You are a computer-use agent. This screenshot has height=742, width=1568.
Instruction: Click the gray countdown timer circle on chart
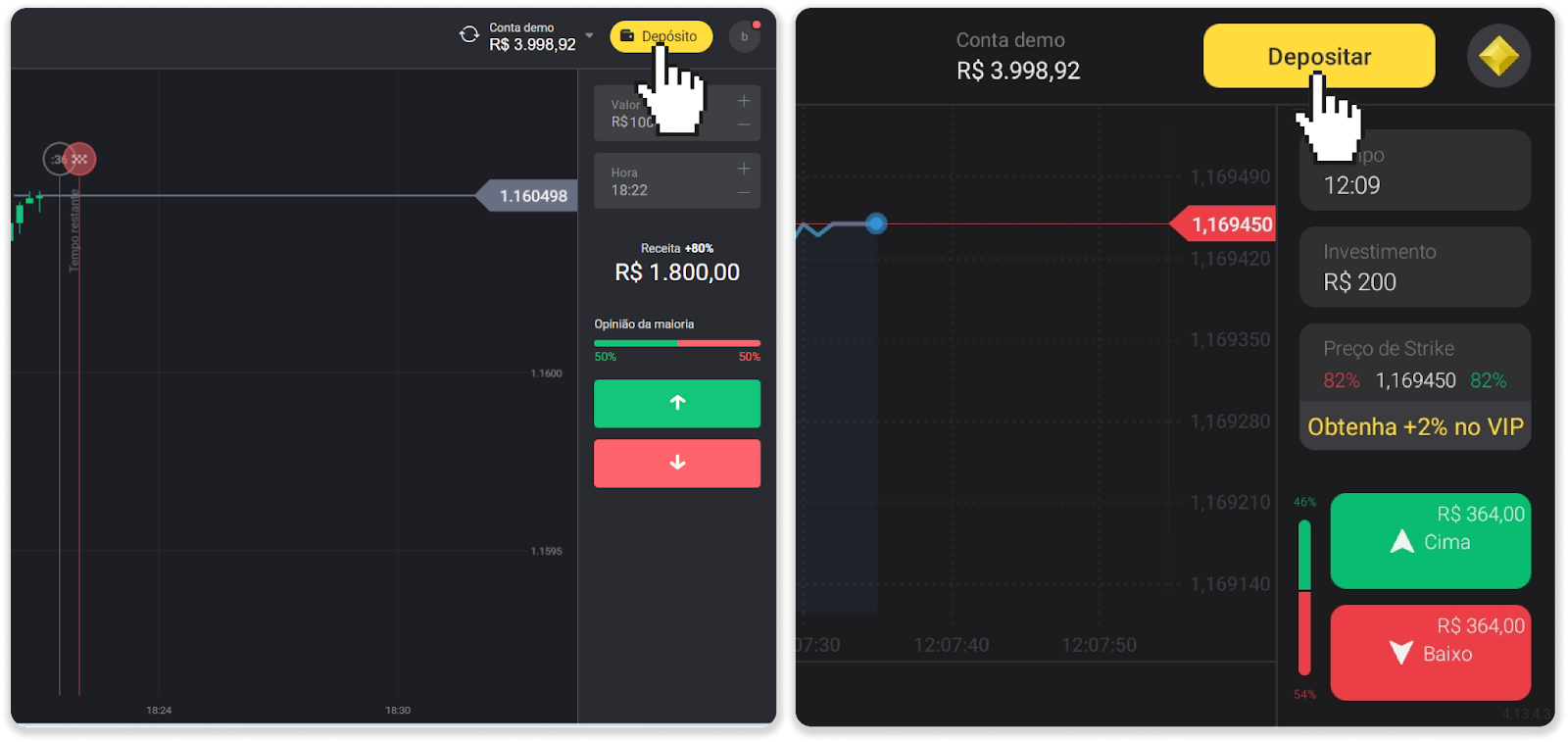point(57,159)
